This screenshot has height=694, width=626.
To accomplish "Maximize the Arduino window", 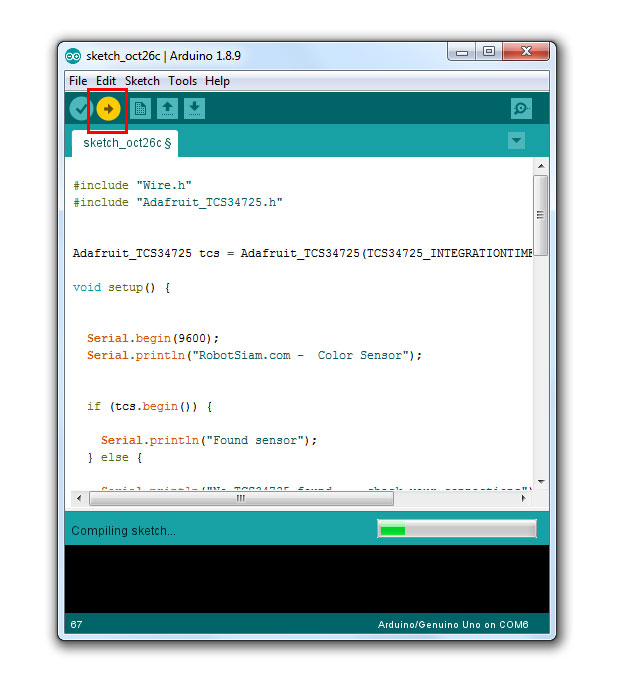I will [x=489, y=52].
